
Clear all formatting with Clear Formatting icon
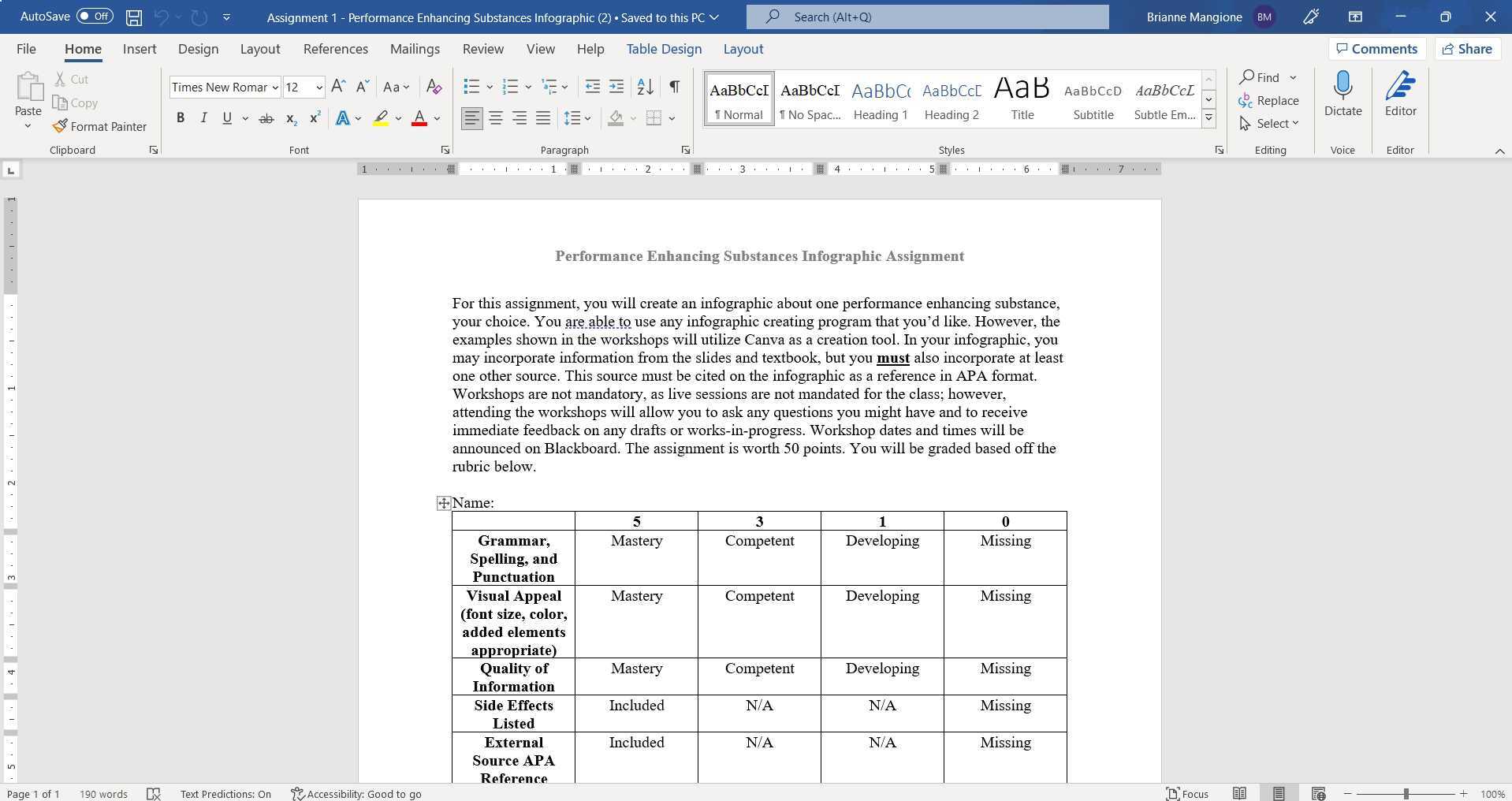(x=434, y=87)
